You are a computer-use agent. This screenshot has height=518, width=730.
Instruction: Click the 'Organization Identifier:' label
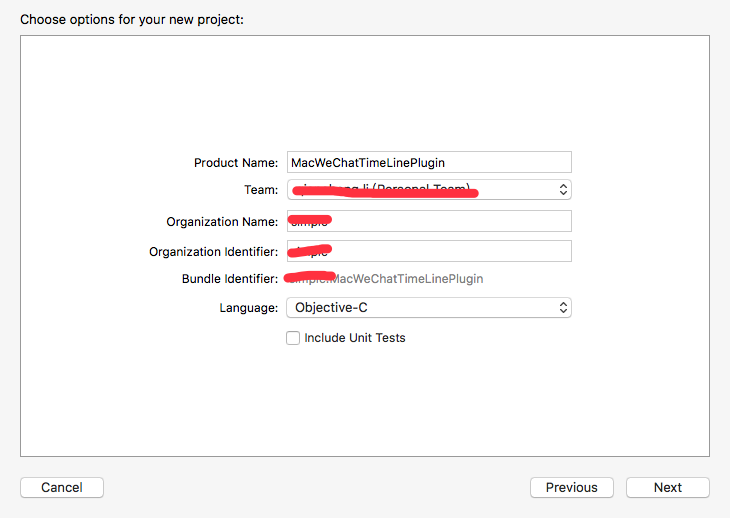pyautogui.click(x=213, y=252)
